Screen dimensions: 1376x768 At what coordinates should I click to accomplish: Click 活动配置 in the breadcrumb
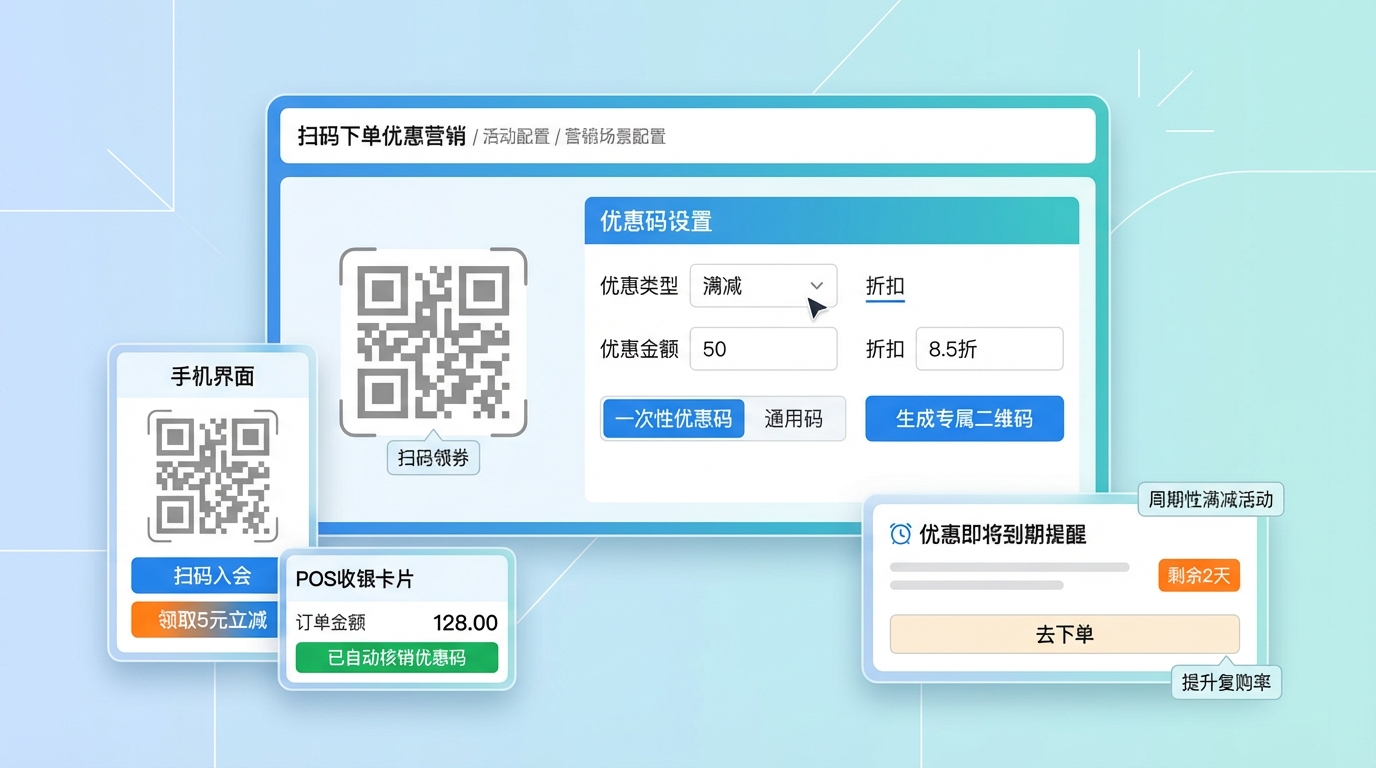click(x=516, y=136)
